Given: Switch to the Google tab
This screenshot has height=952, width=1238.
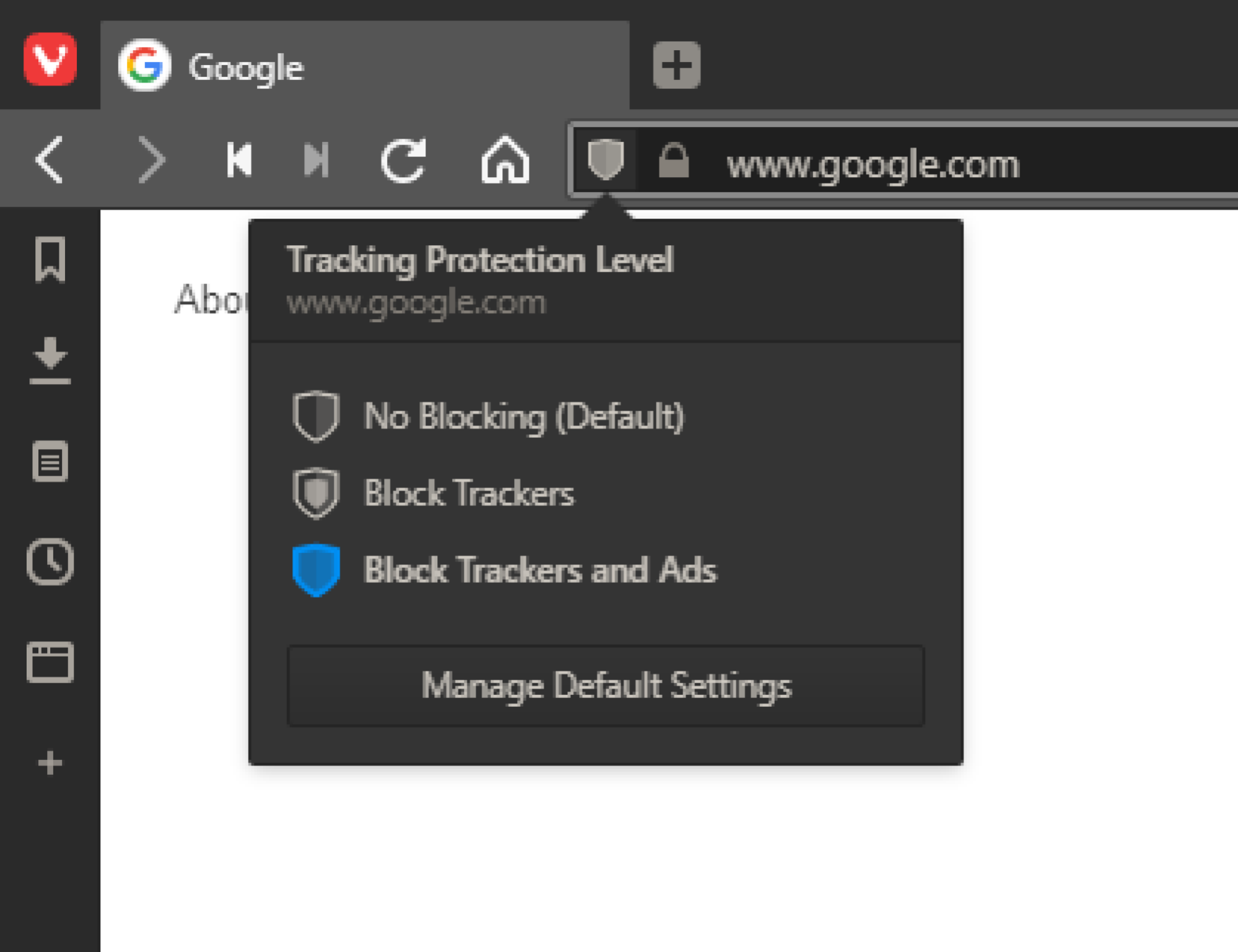Looking at the screenshot, I should (x=365, y=66).
